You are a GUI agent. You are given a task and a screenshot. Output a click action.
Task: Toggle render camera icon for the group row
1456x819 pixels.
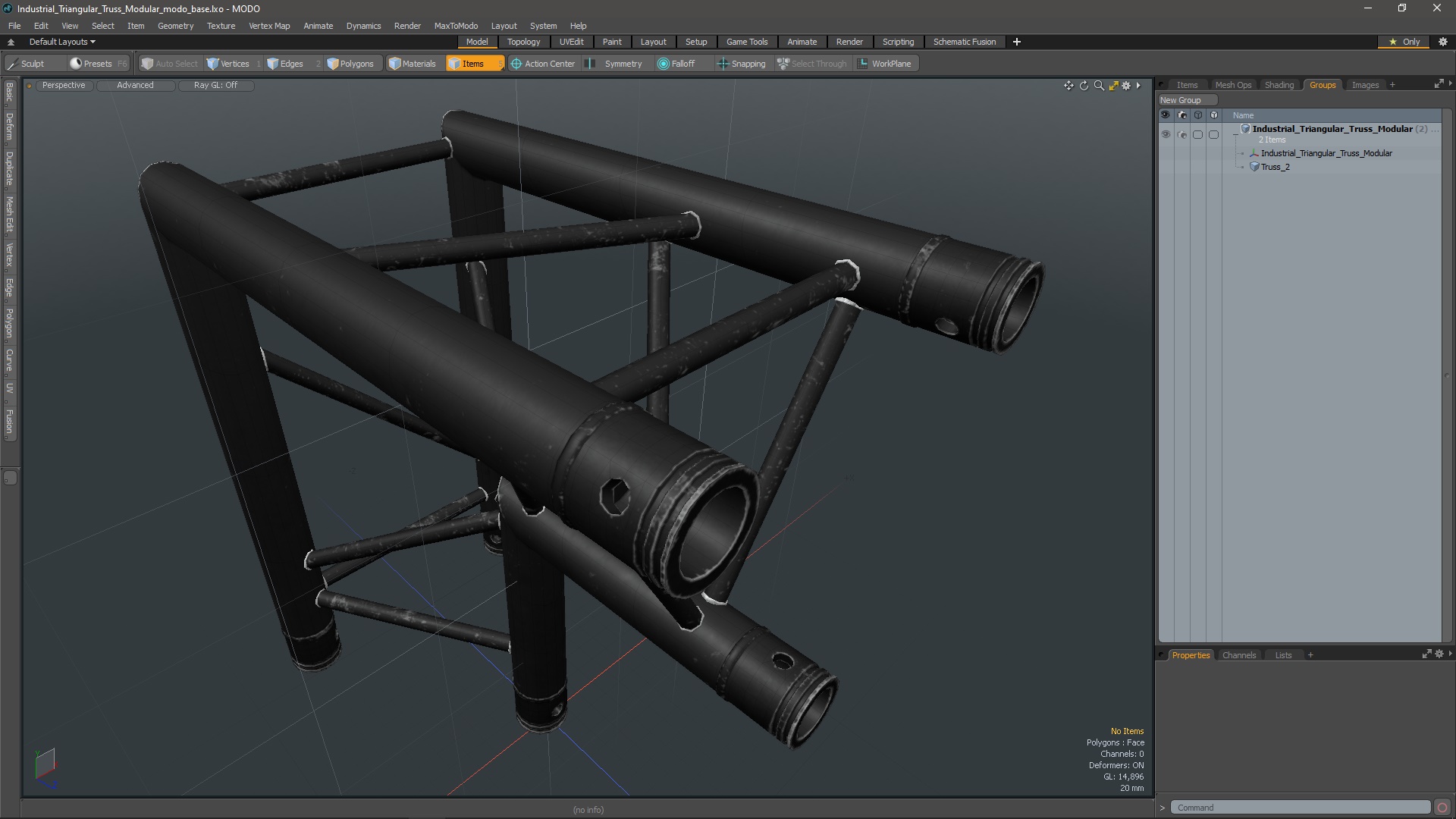click(1181, 134)
